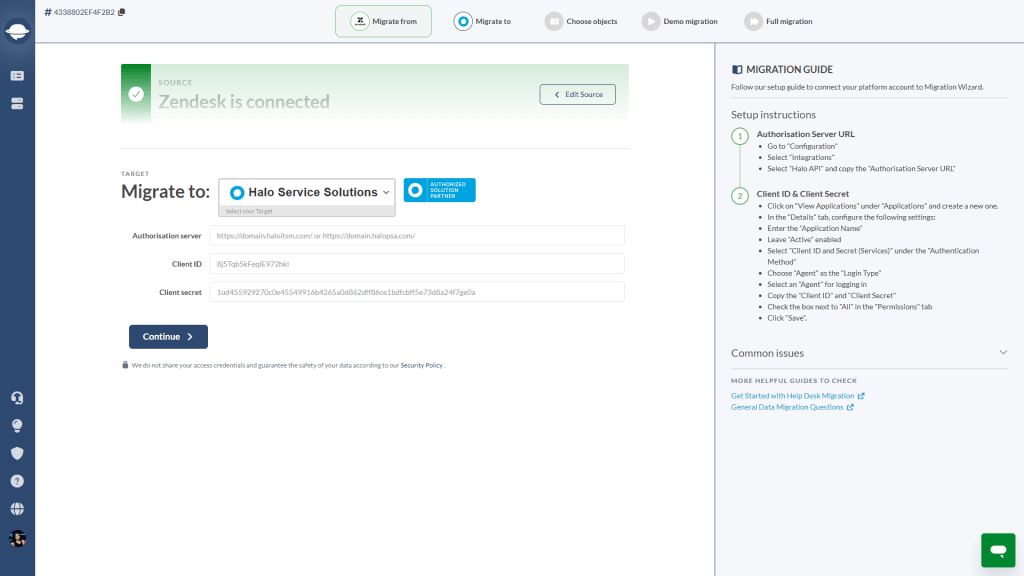Expand the Common issues section
The image size is (1024, 576).
869,353
